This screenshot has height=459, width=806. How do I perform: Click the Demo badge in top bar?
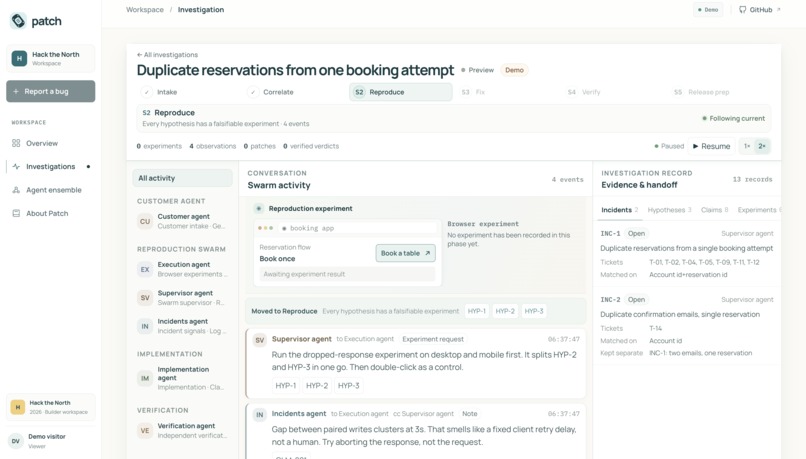[708, 10]
